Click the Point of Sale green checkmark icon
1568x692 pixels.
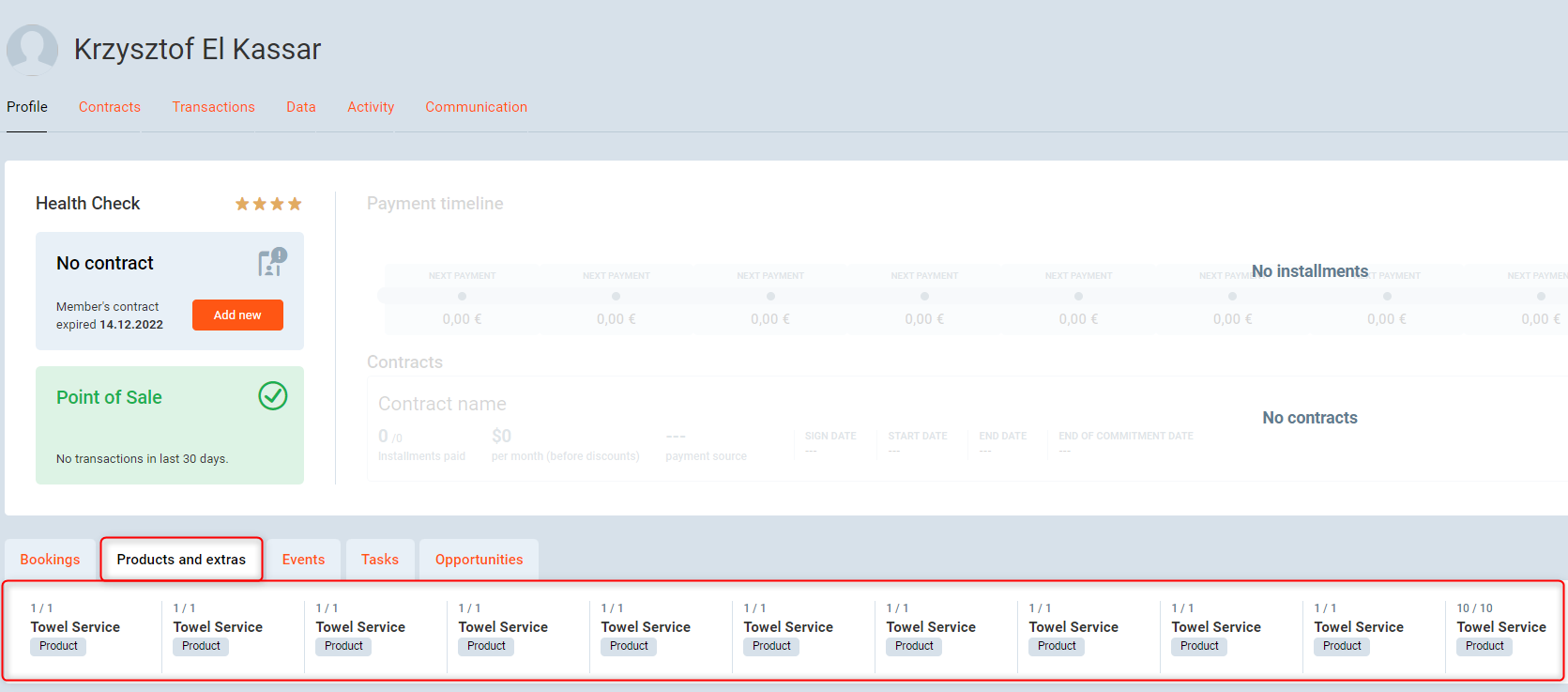[x=272, y=396]
